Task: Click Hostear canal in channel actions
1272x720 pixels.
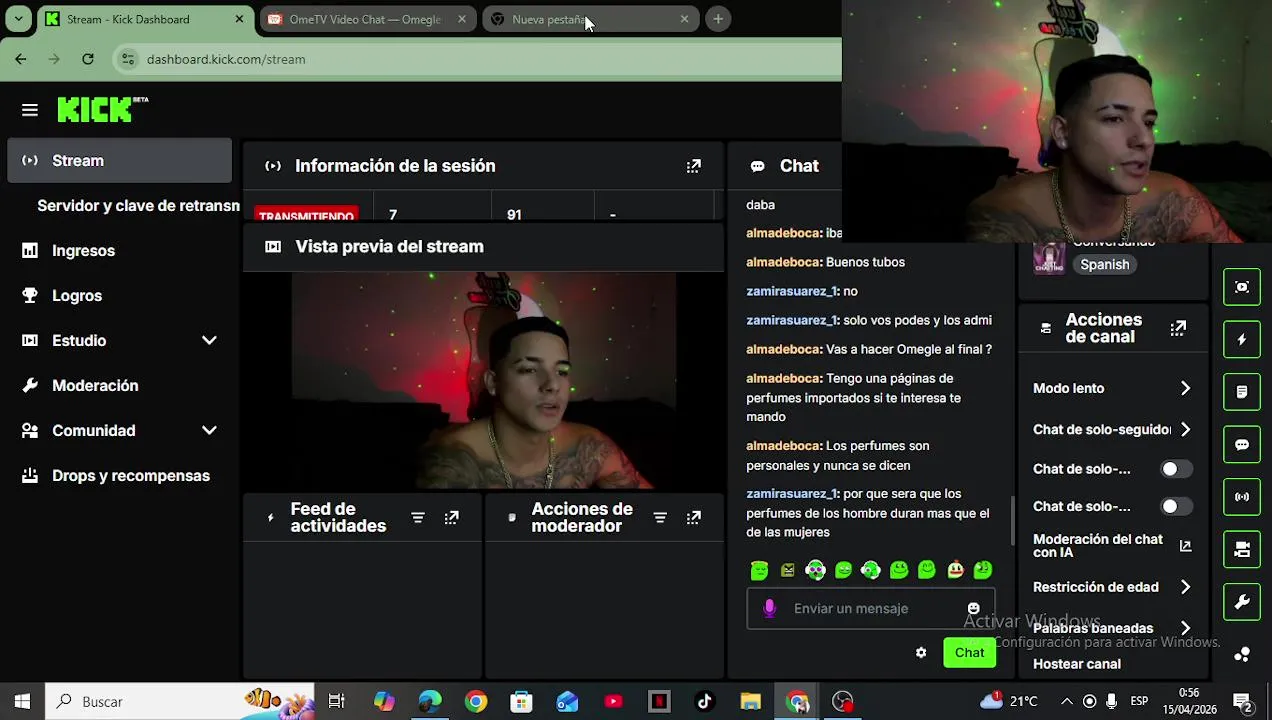Action: pyautogui.click(x=1077, y=664)
